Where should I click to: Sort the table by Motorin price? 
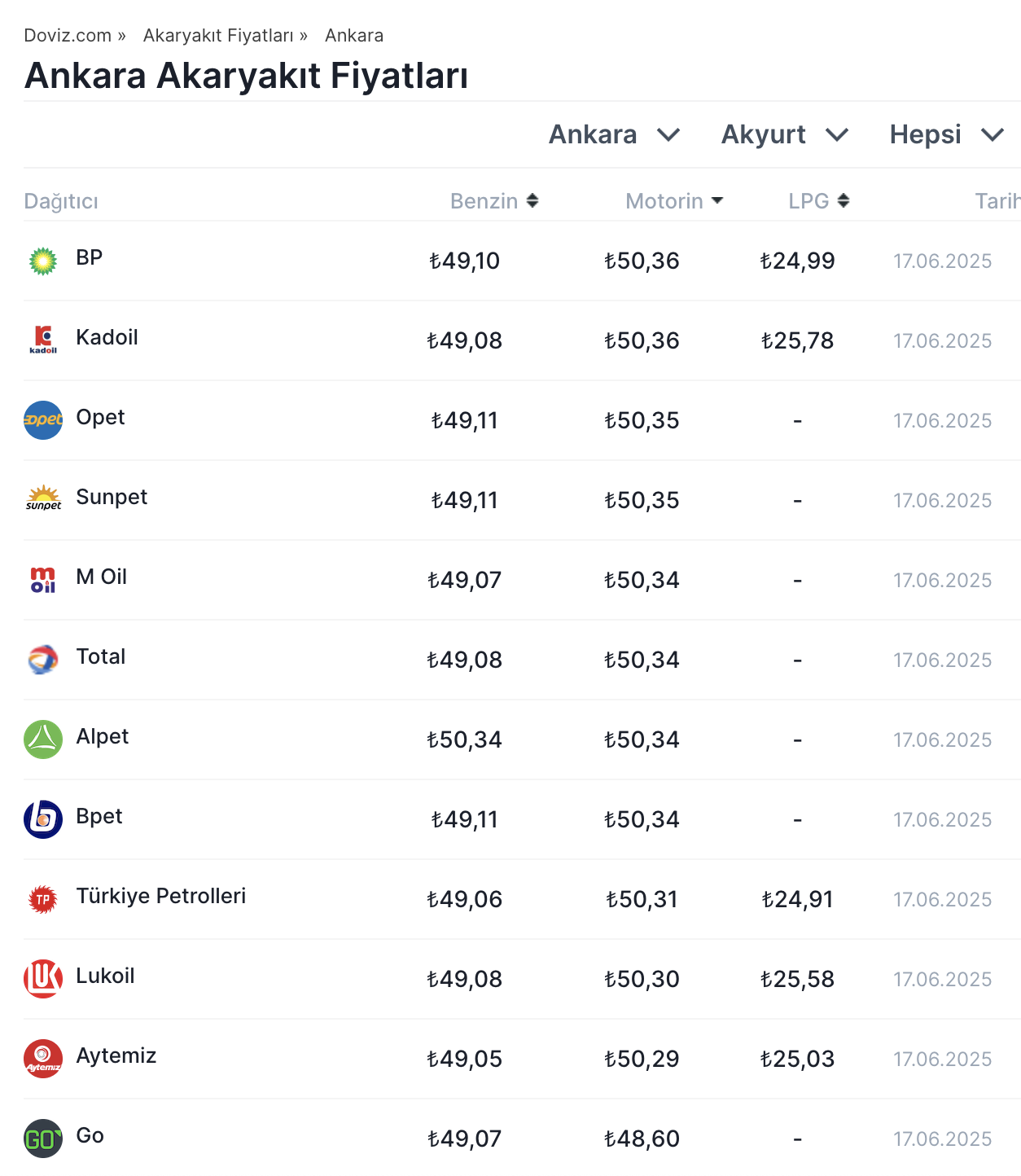tap(673, 201)
